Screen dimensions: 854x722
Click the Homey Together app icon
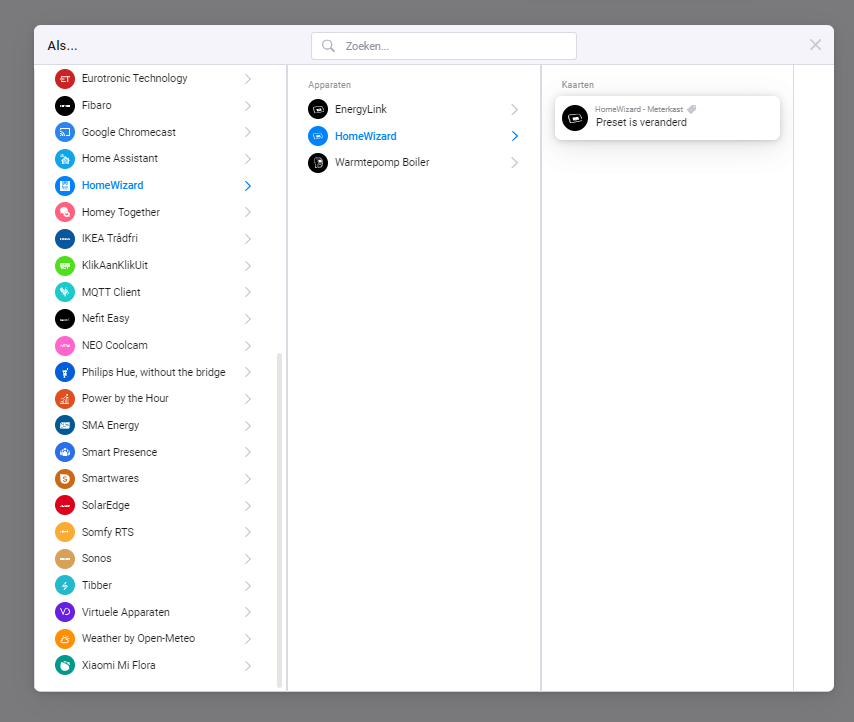pos(65,212)
